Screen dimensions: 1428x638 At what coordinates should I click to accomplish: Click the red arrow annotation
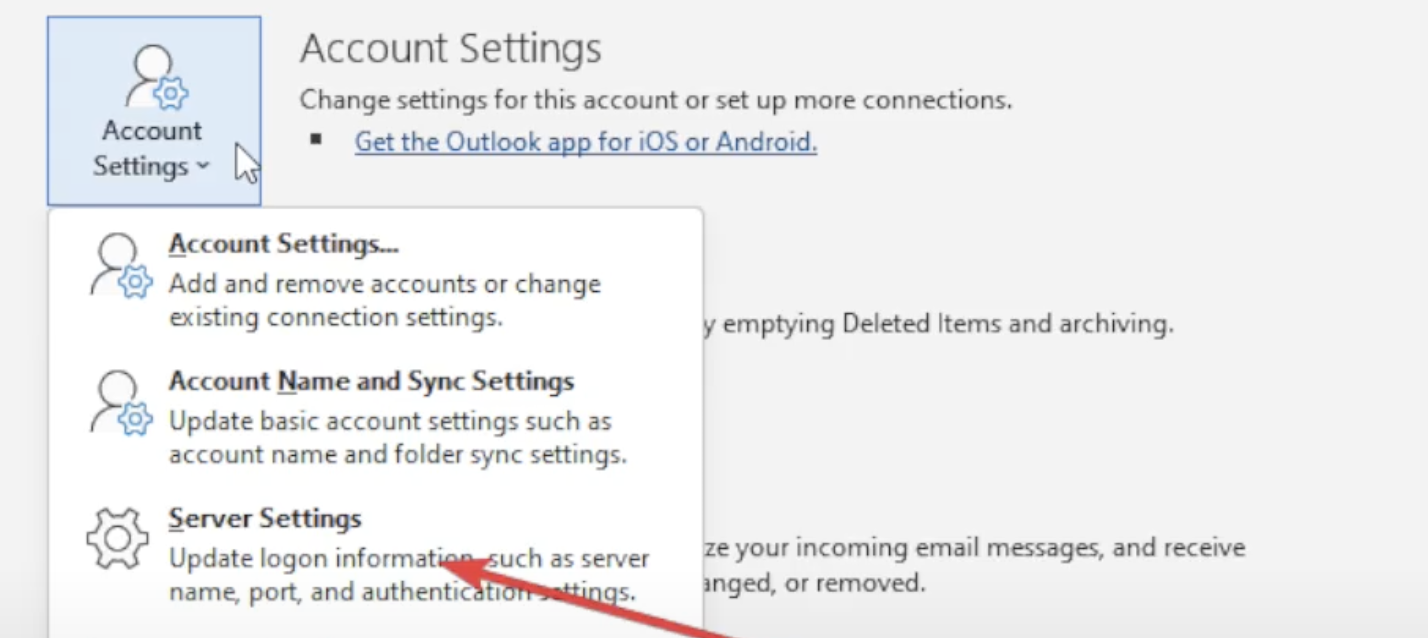point(590,598)
